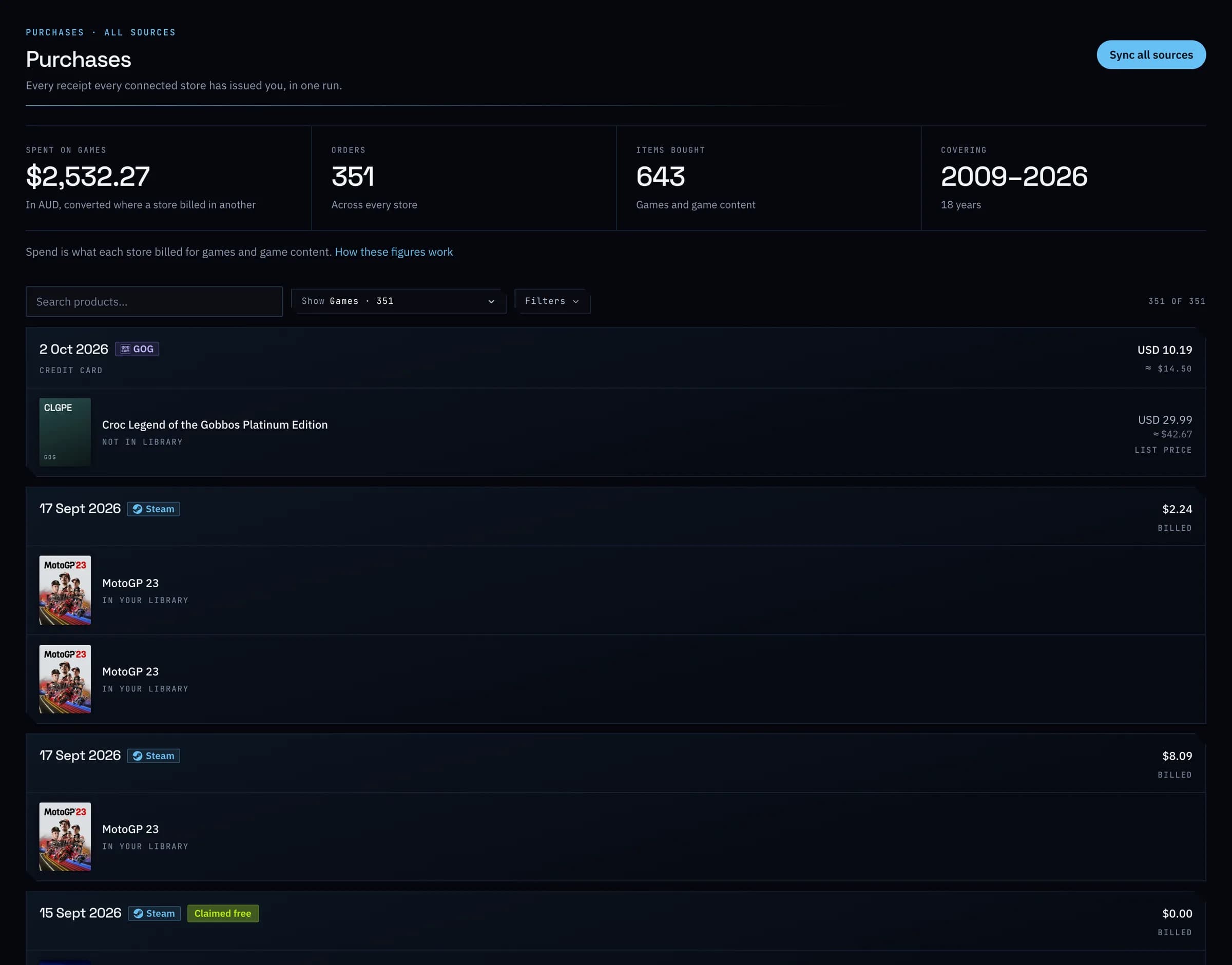Click the '351 OF 351' result count
The image size is (1232, 965).
click(x=1177, y=301)
